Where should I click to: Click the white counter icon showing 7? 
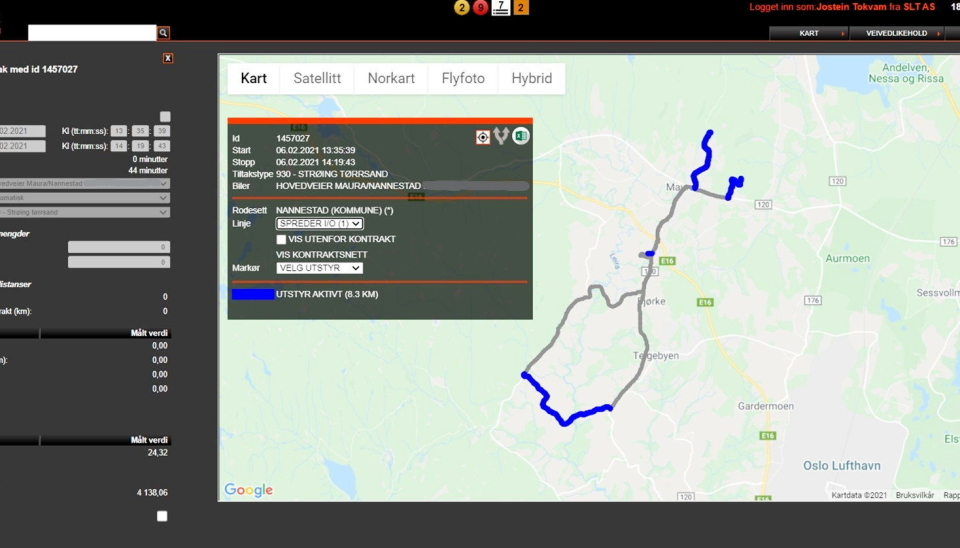(x=501, y=8)
